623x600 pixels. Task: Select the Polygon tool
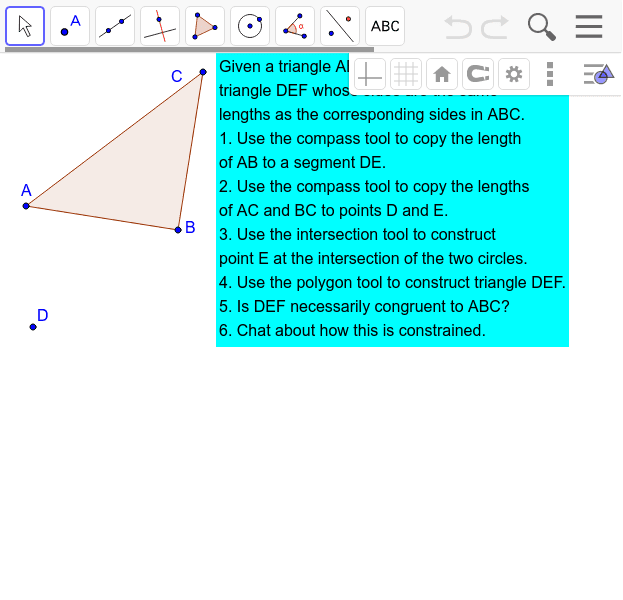[x=205, y=26]
